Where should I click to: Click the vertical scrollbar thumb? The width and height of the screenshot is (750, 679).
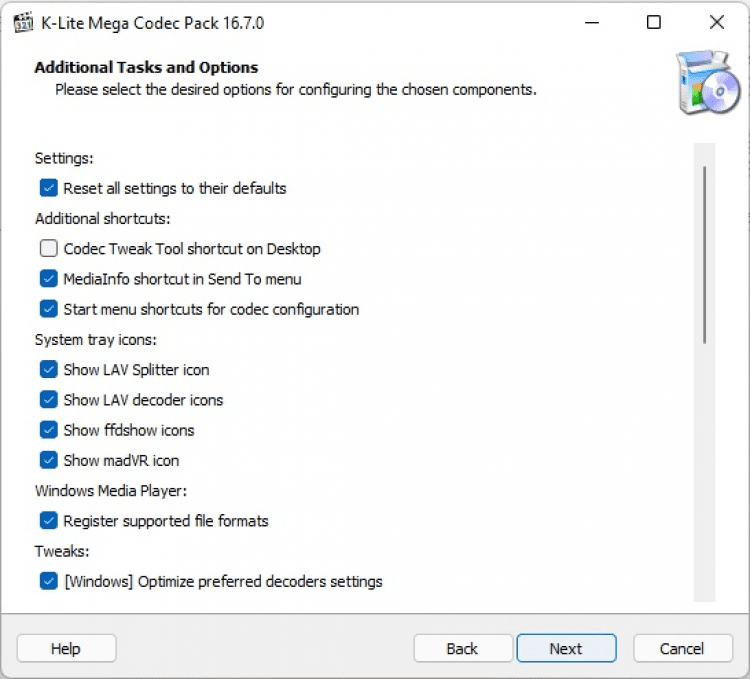coord(705,255)
